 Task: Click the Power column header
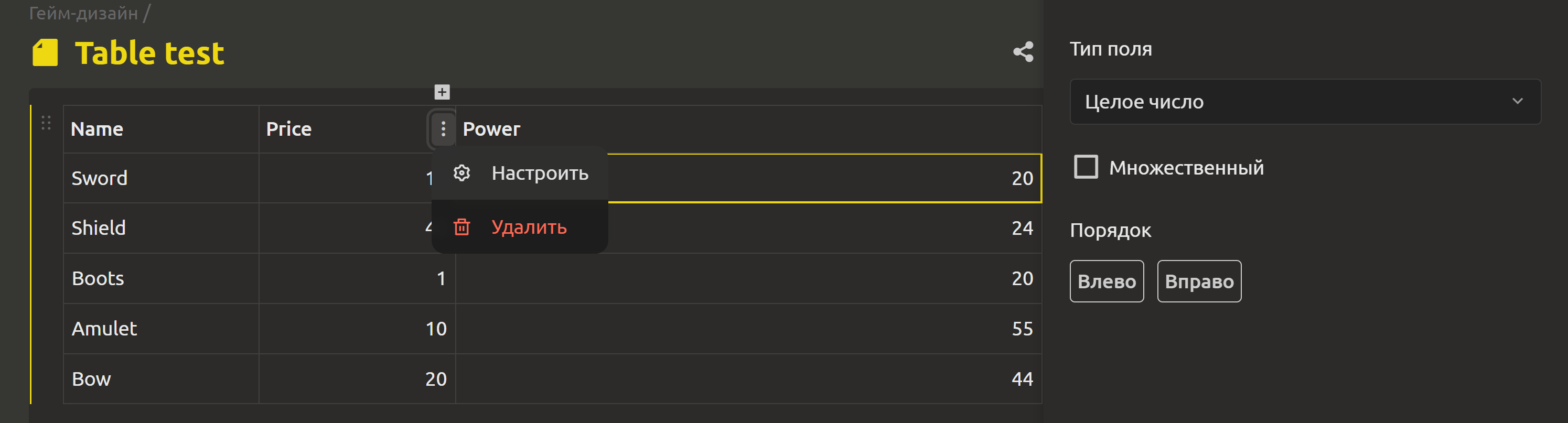(749, 129)
